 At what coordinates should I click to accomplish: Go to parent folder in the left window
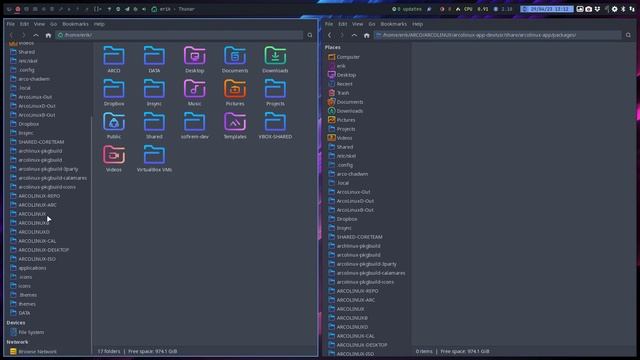click(x=36, y=36)
